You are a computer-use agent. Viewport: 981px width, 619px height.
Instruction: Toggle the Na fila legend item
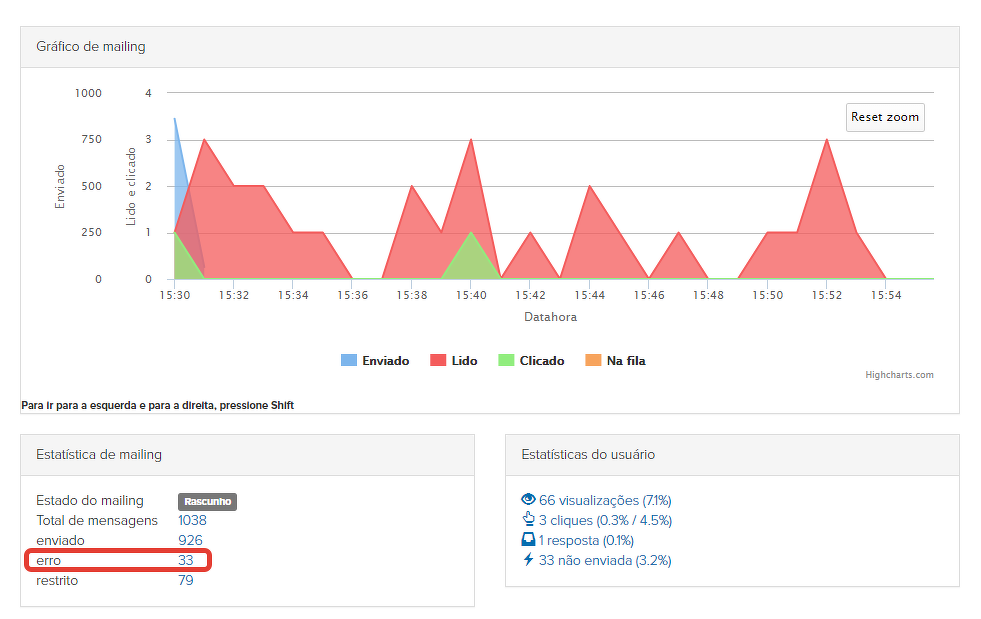tap(625, 361)
